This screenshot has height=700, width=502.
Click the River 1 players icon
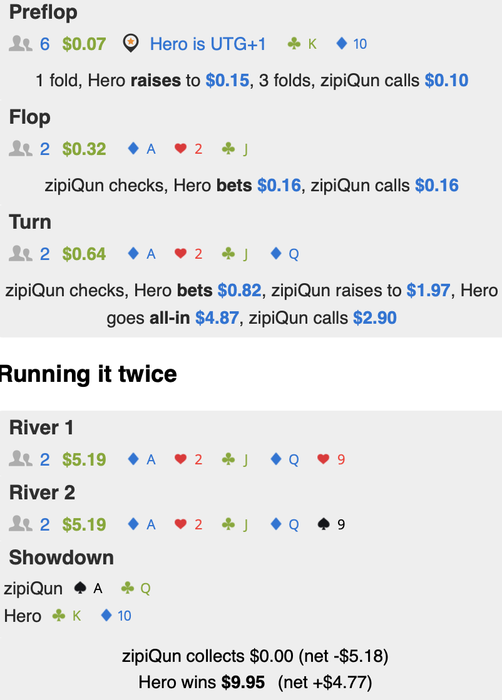21,459
